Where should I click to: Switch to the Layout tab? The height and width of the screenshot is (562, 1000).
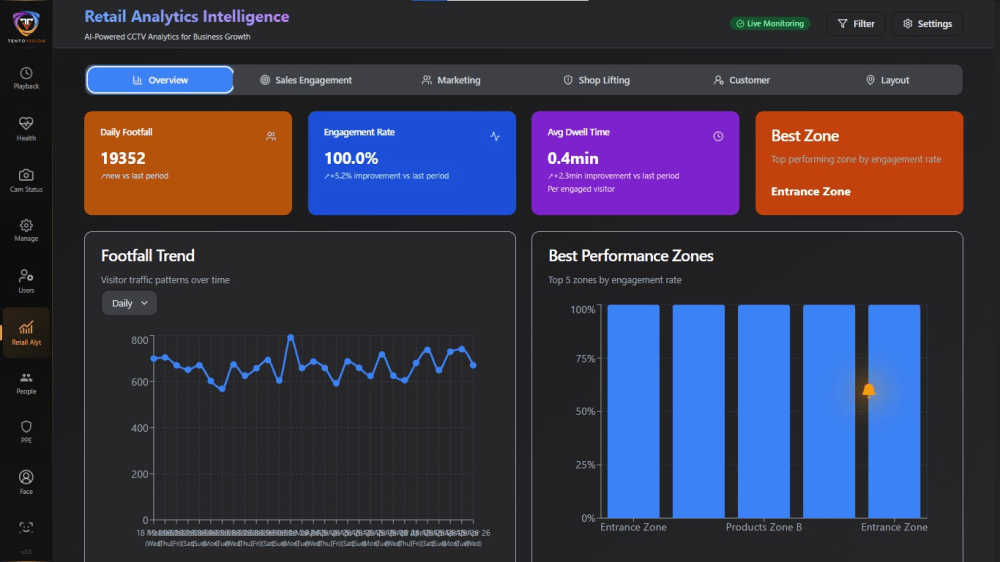coord(887,80)
